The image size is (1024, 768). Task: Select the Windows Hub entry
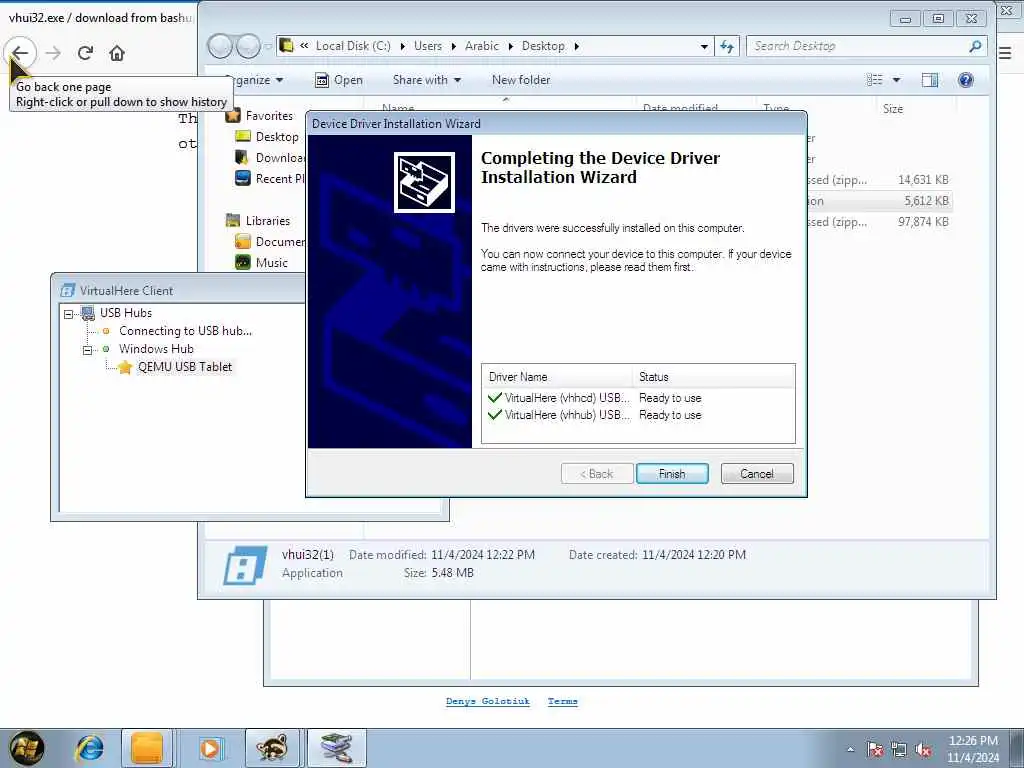tap(156, 349)
